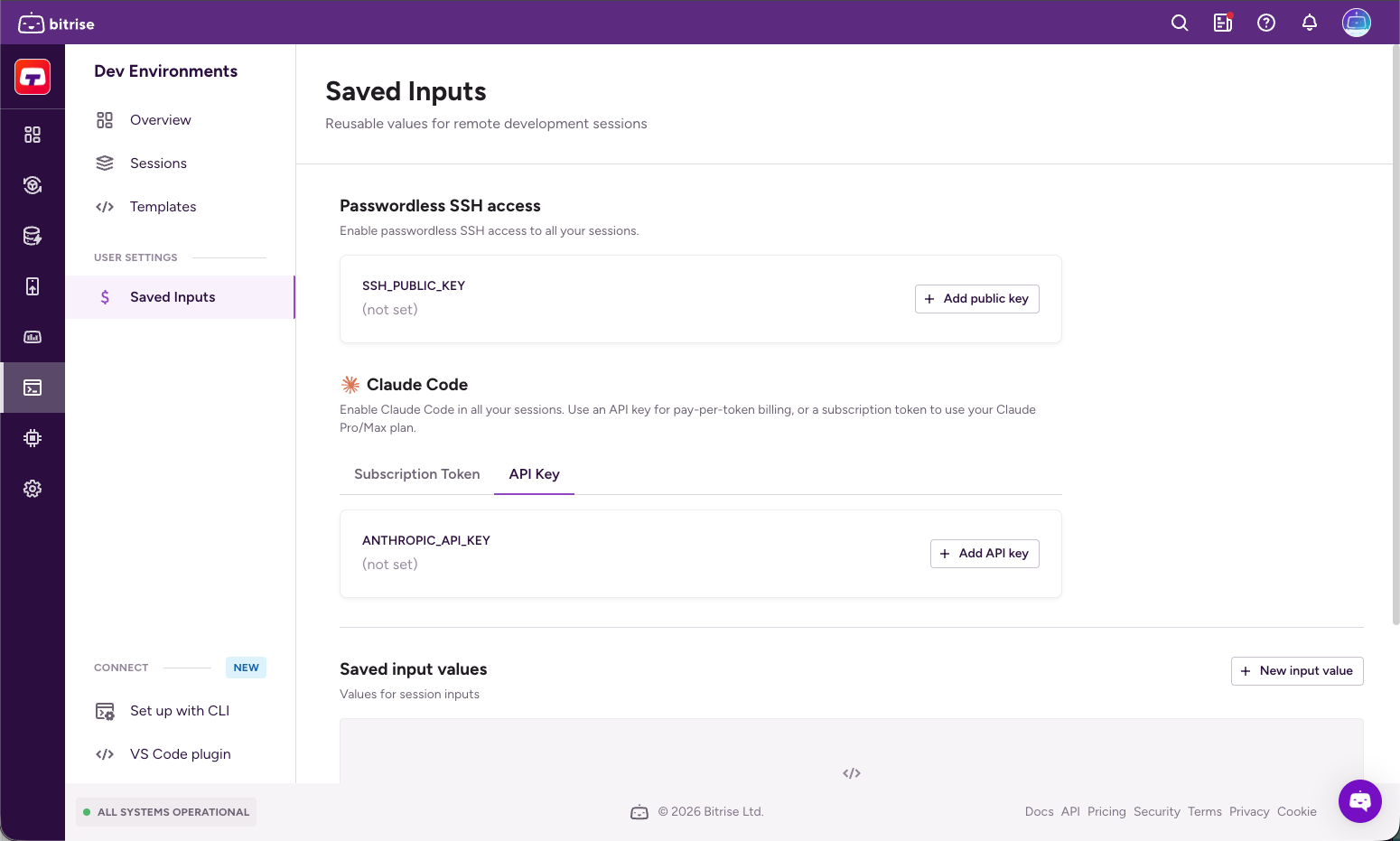Open the Dev Environments terminal icon
1400x841 pixels.
click(x=33, y=388)
